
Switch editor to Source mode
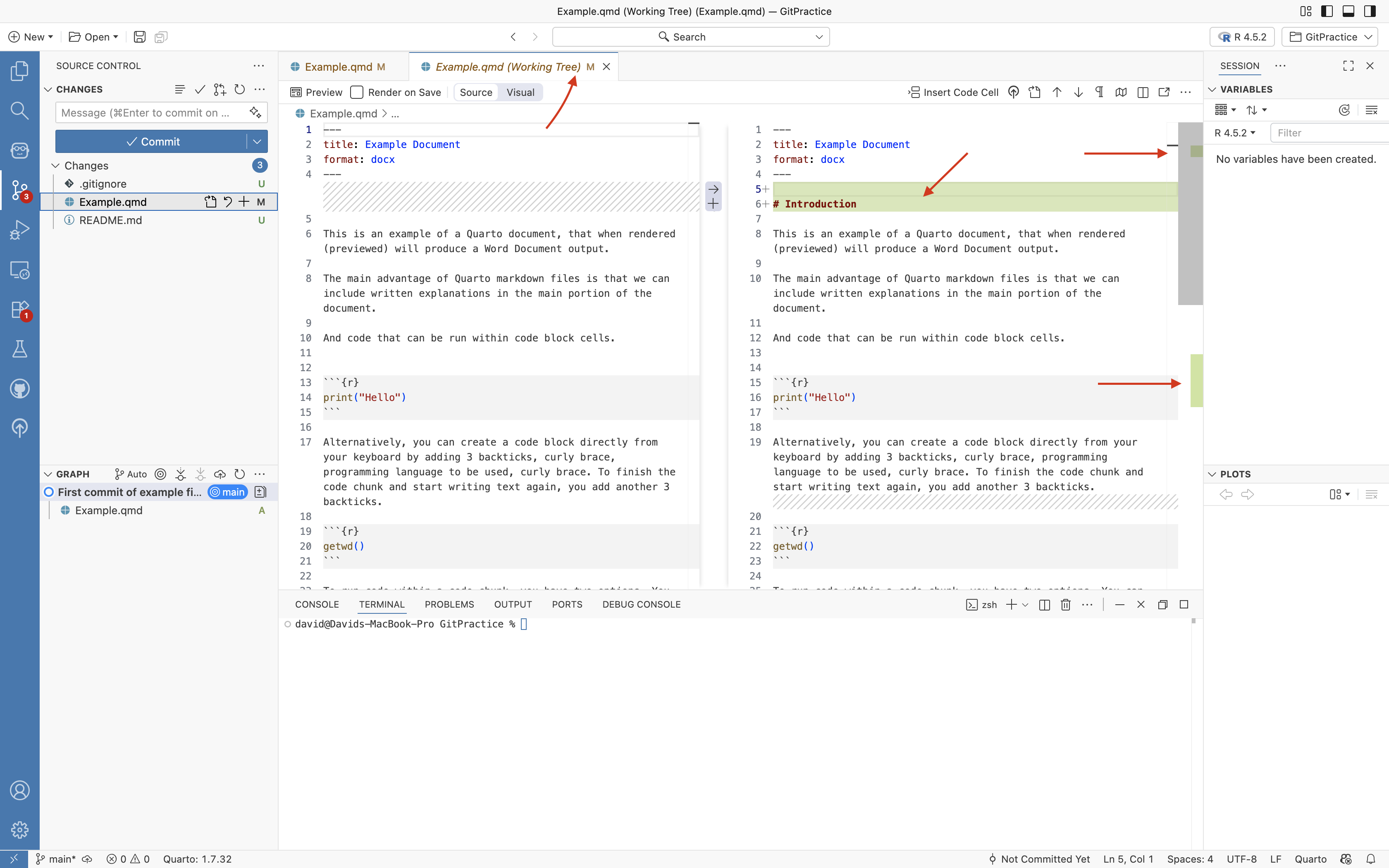click(x=476, y=93)
